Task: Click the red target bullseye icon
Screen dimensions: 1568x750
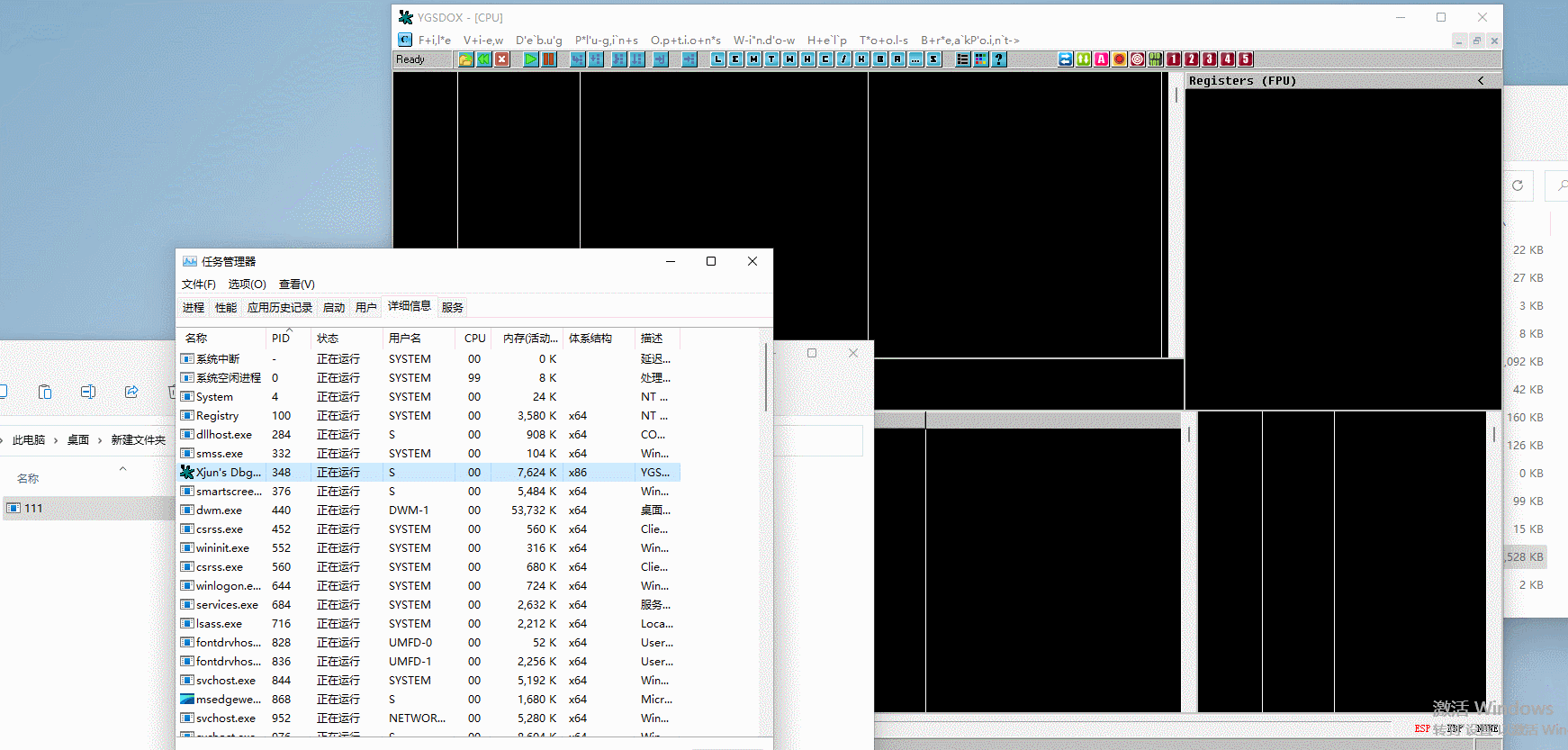Action: [x=1138, y=59]
